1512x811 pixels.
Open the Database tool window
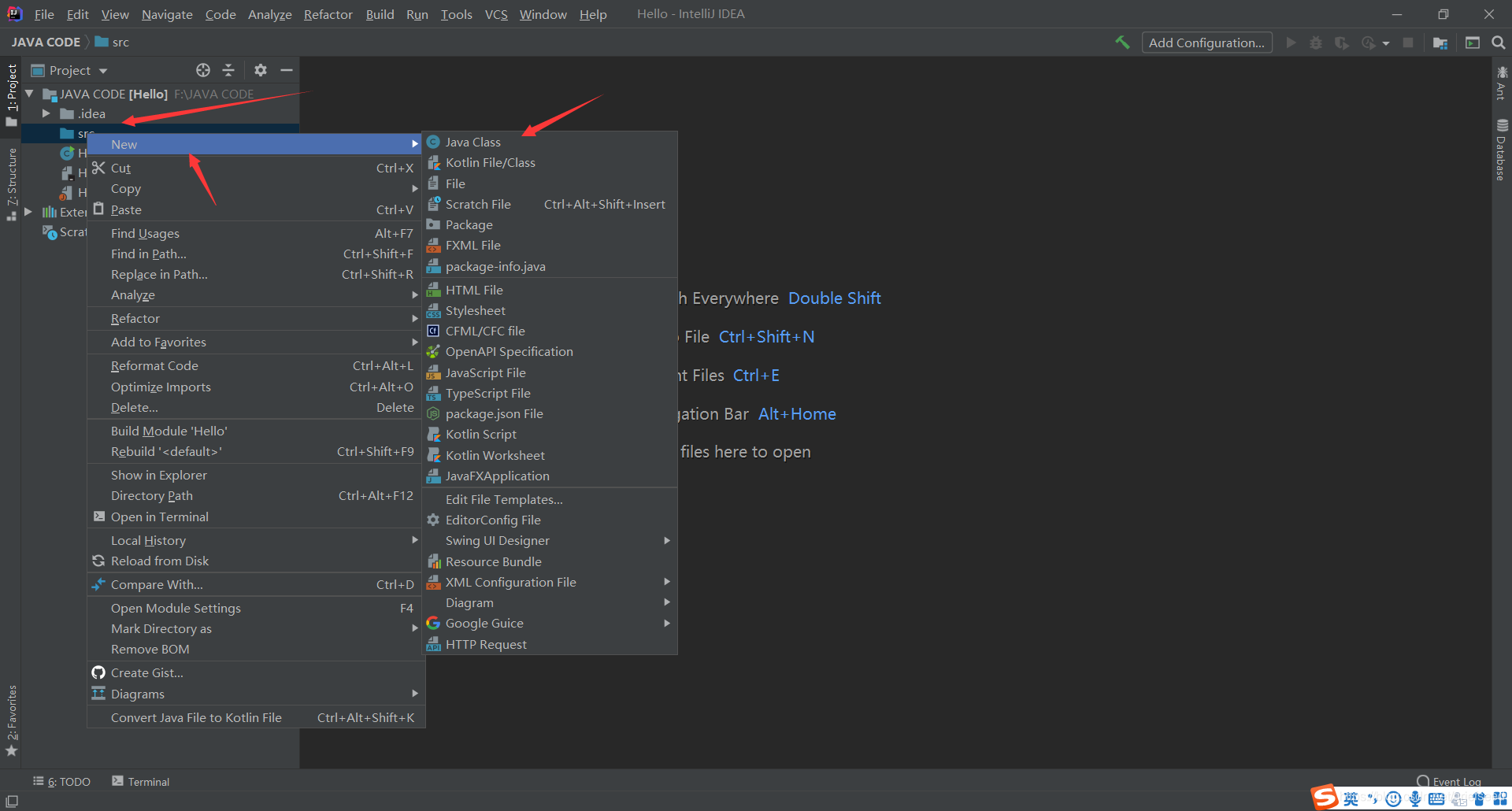click(1502, 150)
